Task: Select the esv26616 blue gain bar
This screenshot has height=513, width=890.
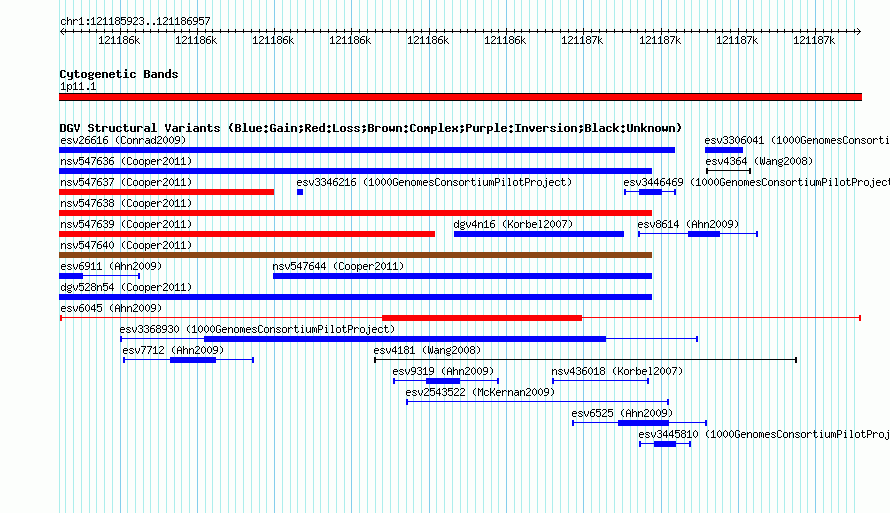Action: 367,150
